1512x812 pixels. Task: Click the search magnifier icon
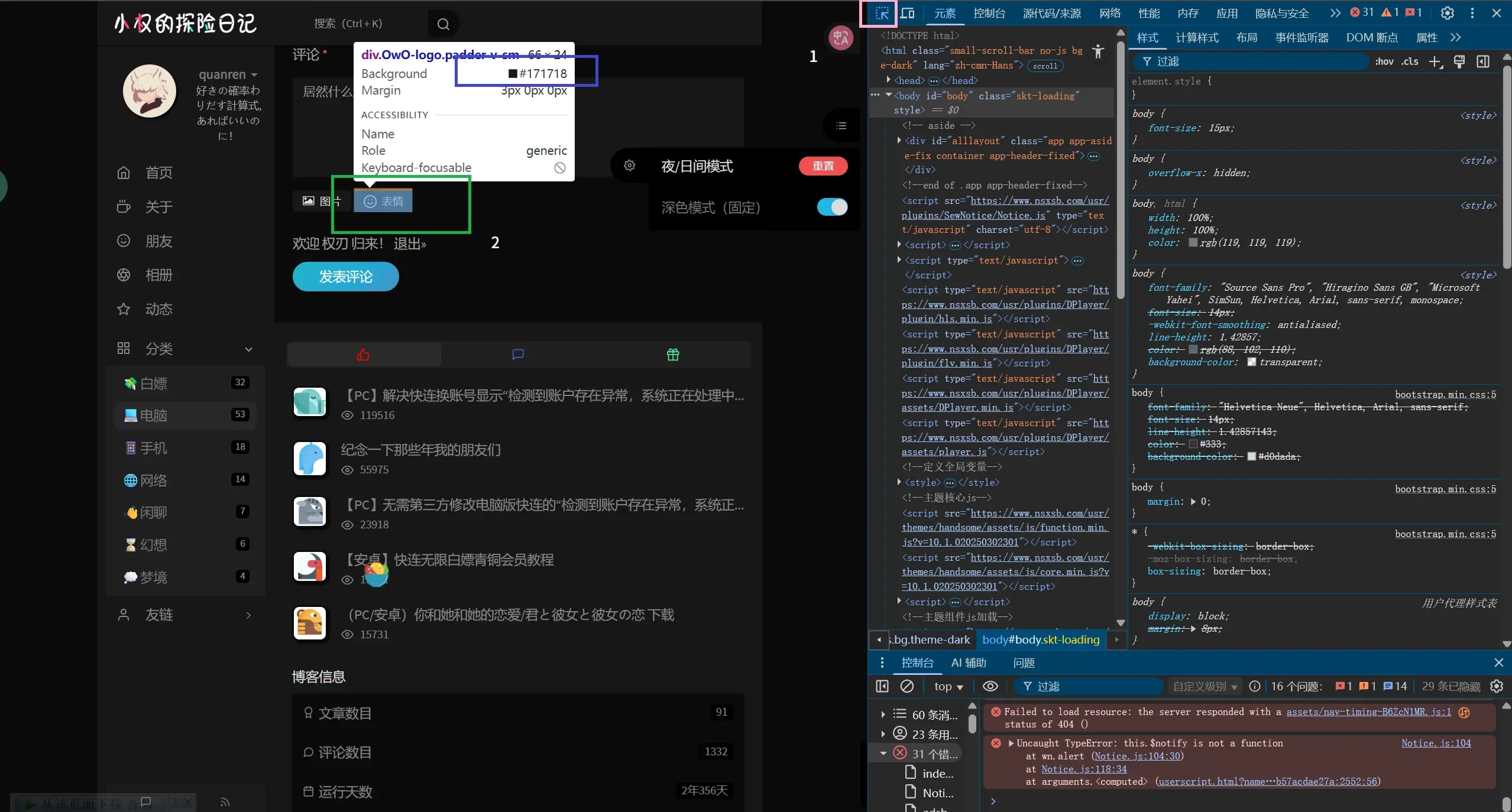pos(443,24)
